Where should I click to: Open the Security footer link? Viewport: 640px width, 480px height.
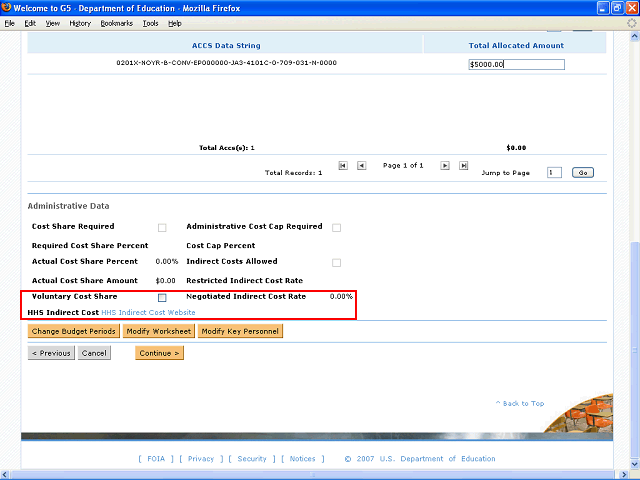[x=252, y=459]
